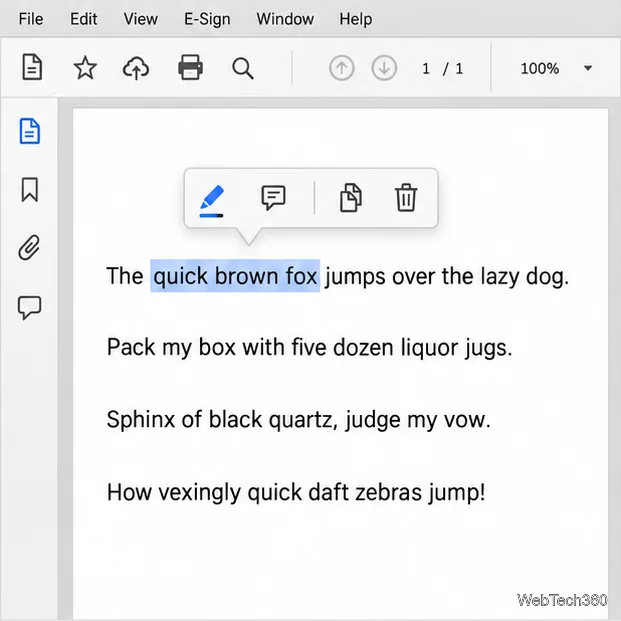This screenshot has height=621, width=621.
Task: Open the Help menu
Action: tap(356, 19)
